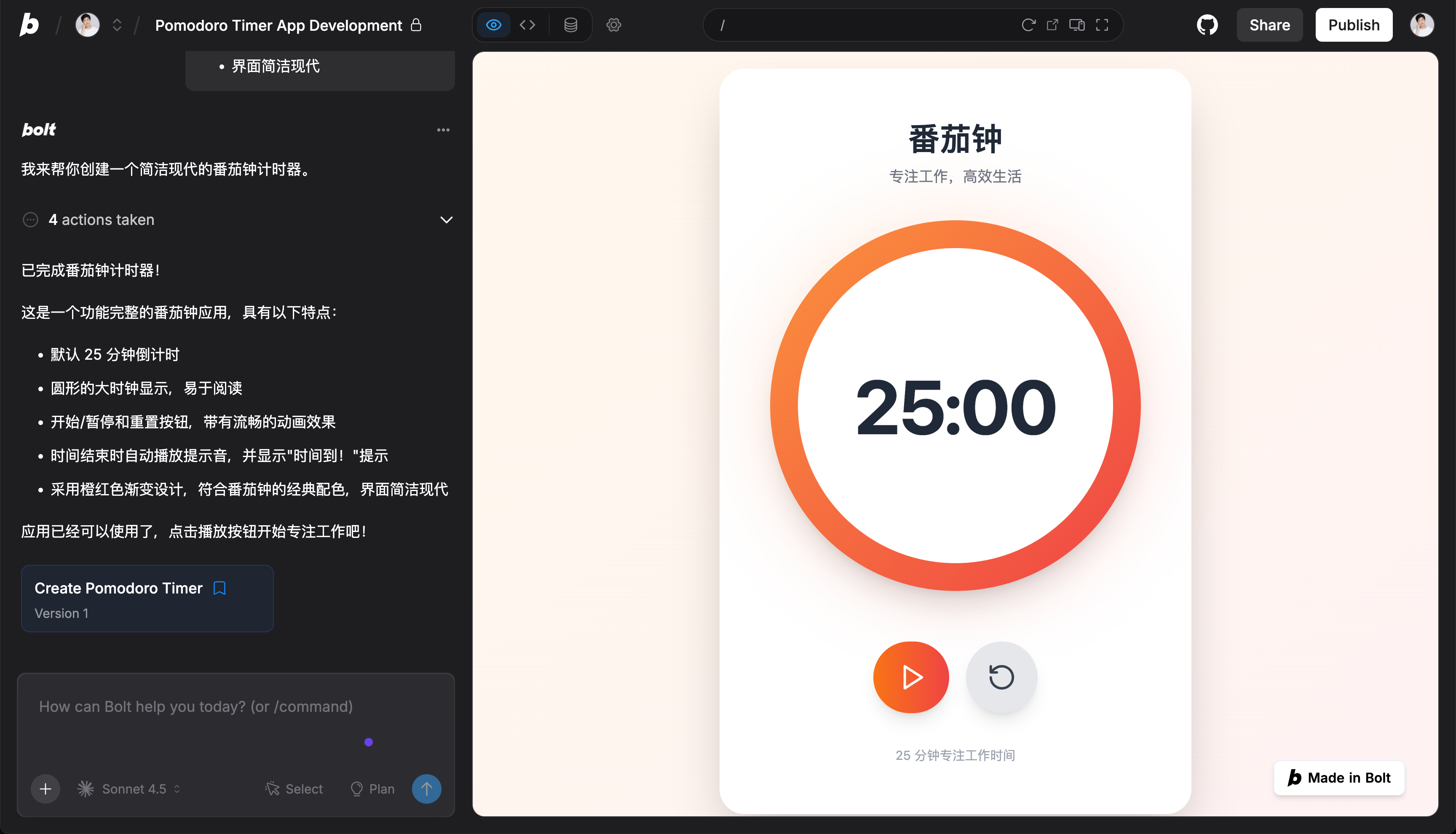This screenshot has height=834, width=1456.
Task: Start the Pomodoro timer play button
Action: point(911,677)
